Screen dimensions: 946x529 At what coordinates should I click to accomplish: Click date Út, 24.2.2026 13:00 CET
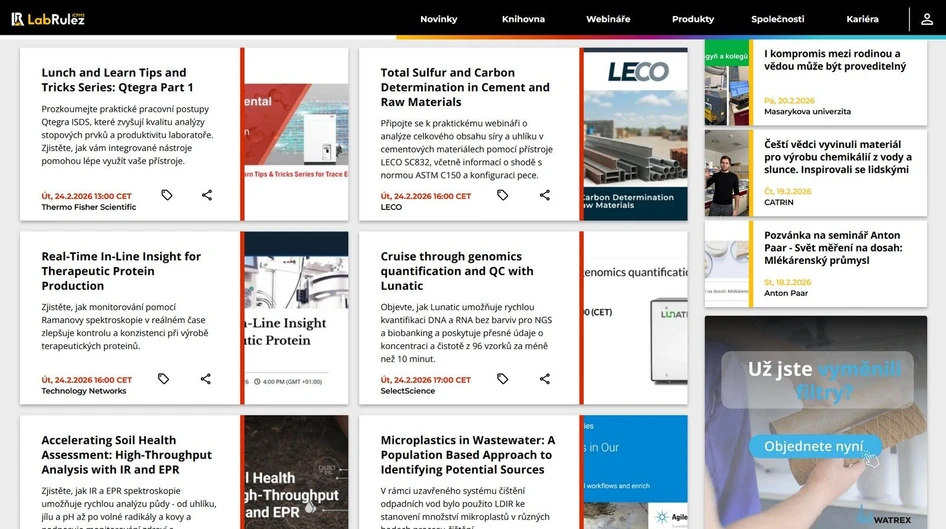click(x=86, y=196)
